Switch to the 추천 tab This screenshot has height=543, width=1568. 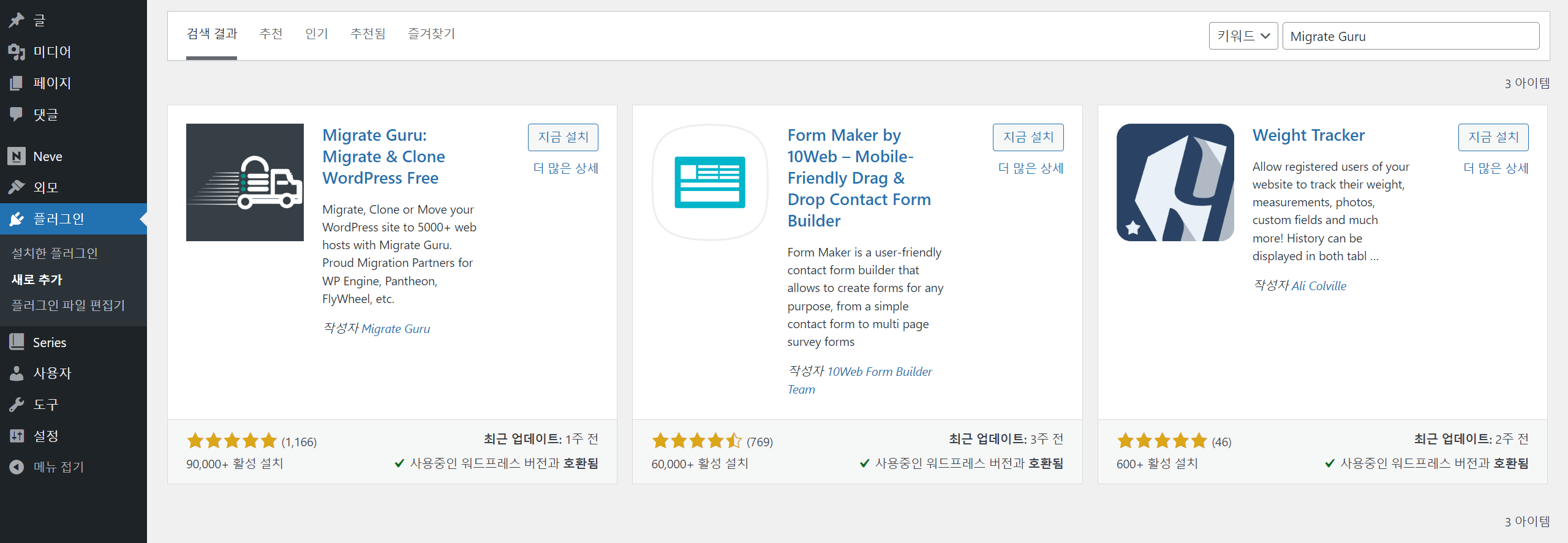[271, 34]
